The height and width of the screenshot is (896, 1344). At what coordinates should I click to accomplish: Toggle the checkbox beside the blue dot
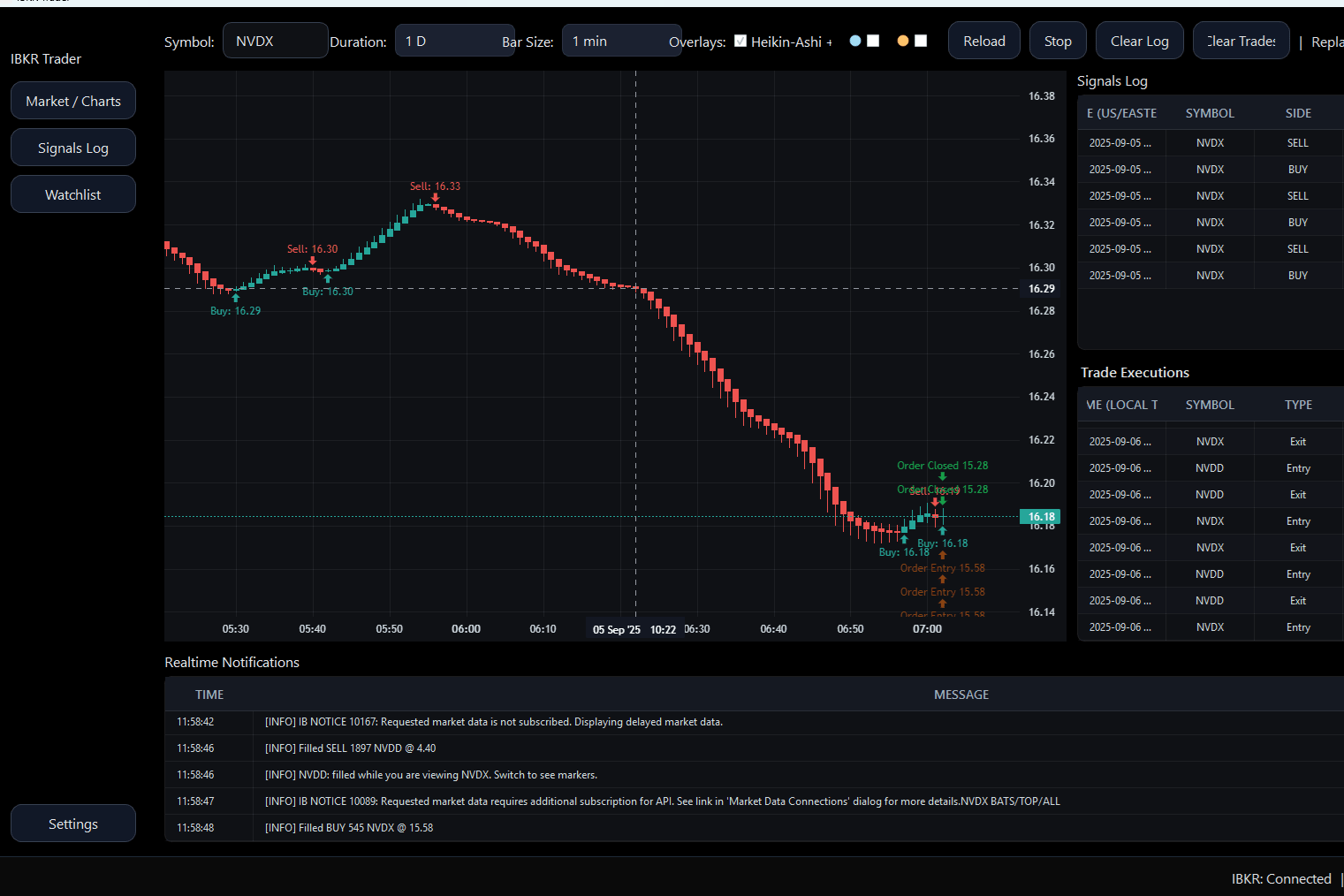[875, 41]
